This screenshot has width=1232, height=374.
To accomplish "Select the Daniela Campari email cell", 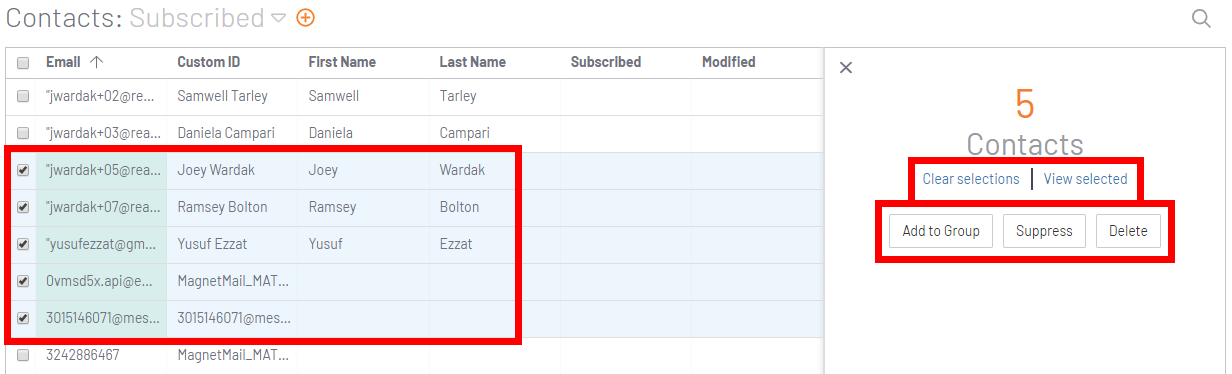I will pyautogui.click(x=102, y=133).
